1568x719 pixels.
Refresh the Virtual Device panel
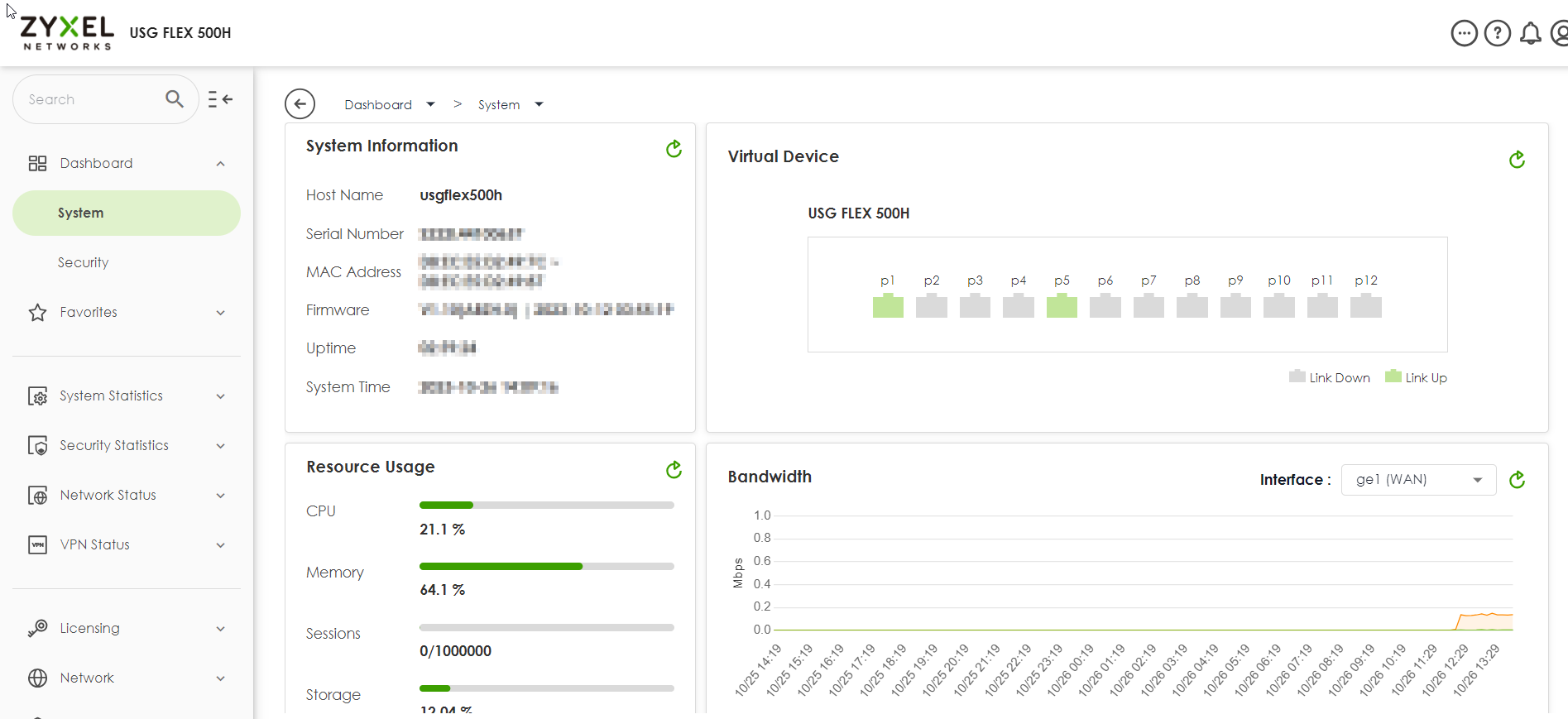[1516, 160]
